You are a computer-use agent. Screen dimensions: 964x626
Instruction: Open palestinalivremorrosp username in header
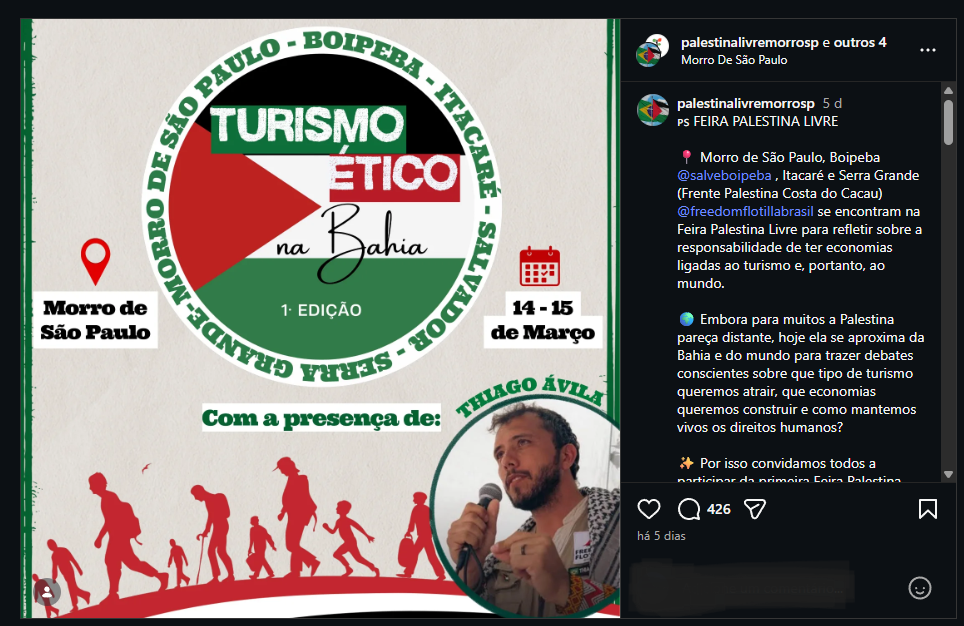pyautogui.click(x=749, y=42)
